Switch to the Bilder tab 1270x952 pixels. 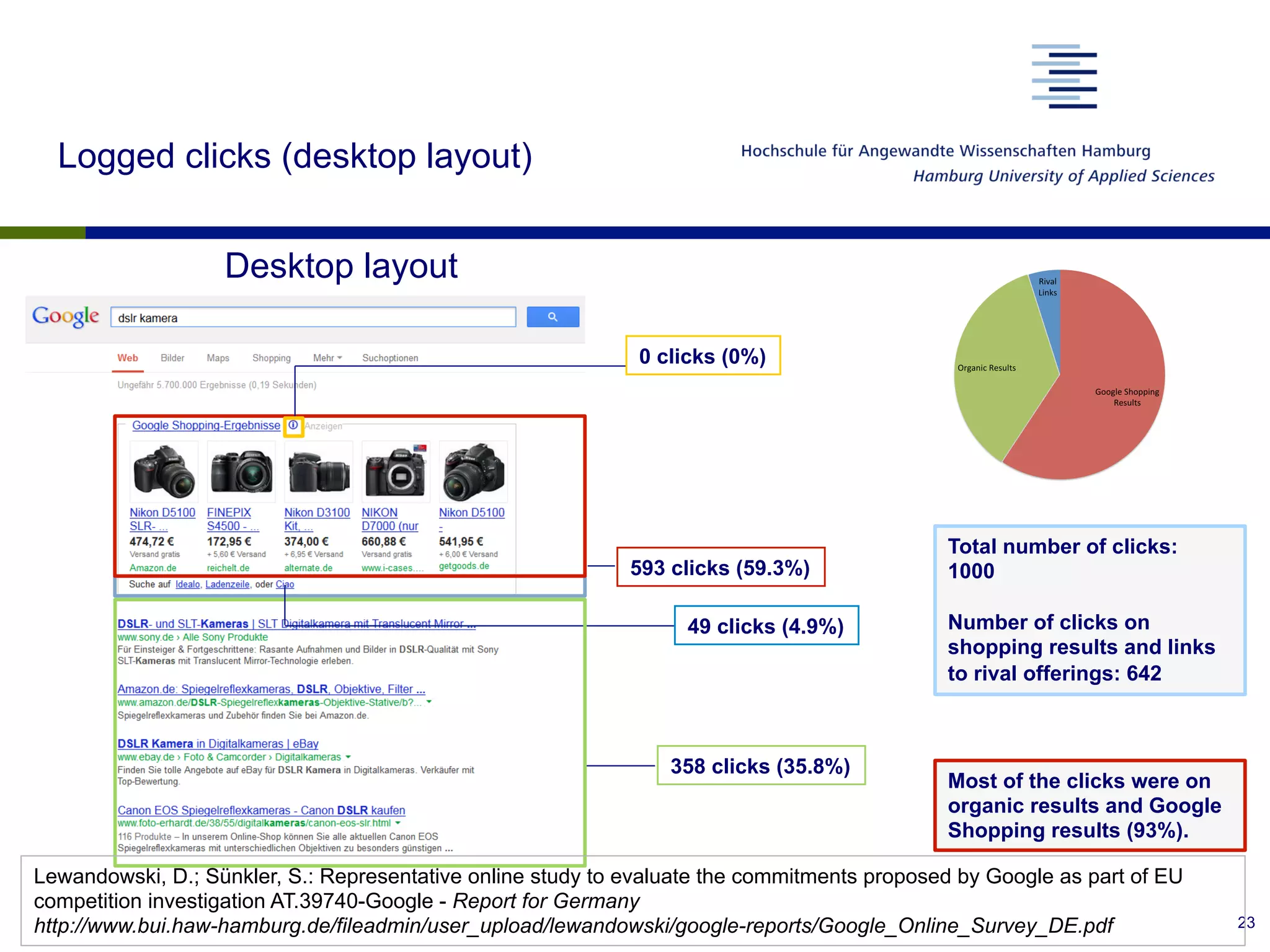(172, 358)
